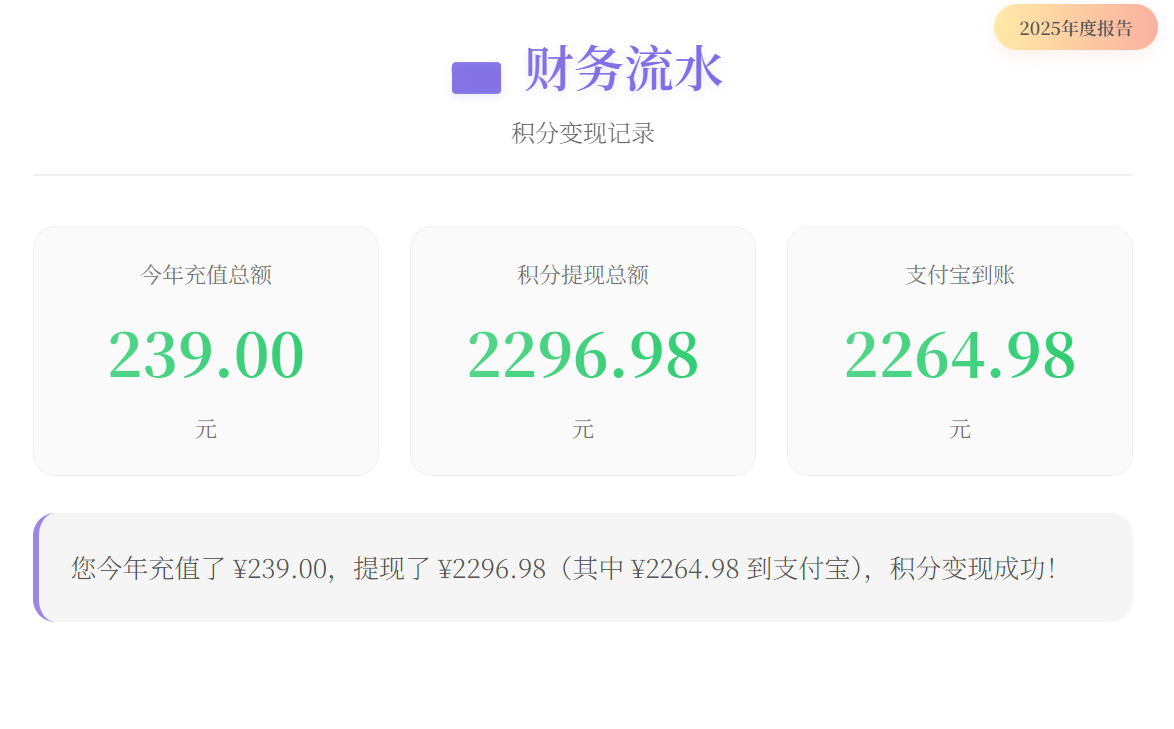This screenshot has height=729, width=1174.
Task: Click 元 under the 239.00 figure
Action: pos(206,430)
